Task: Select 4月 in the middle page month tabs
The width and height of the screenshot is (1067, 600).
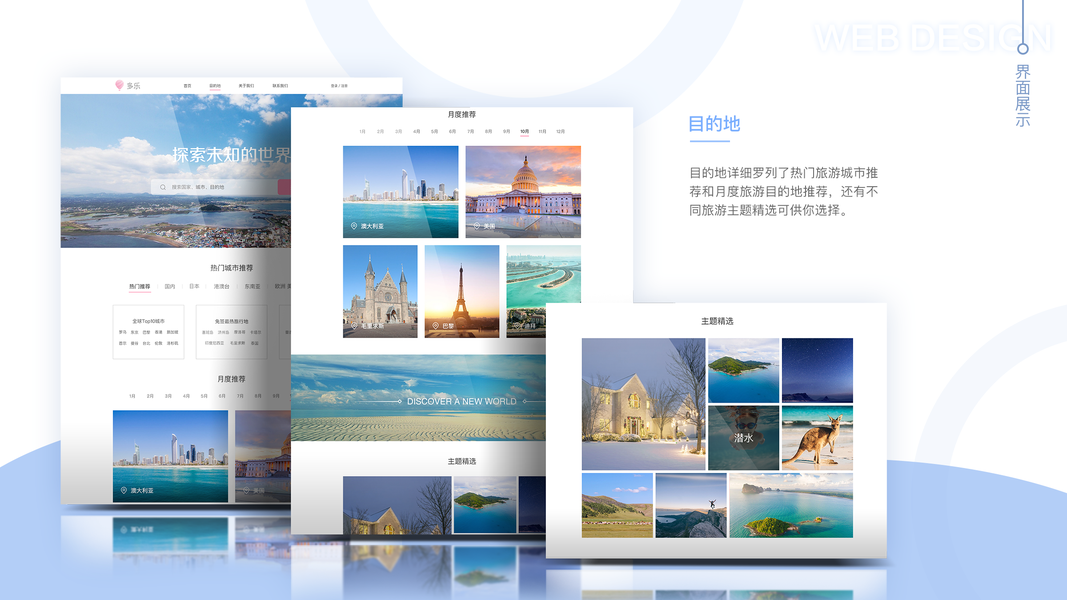Action: point(416,131)
